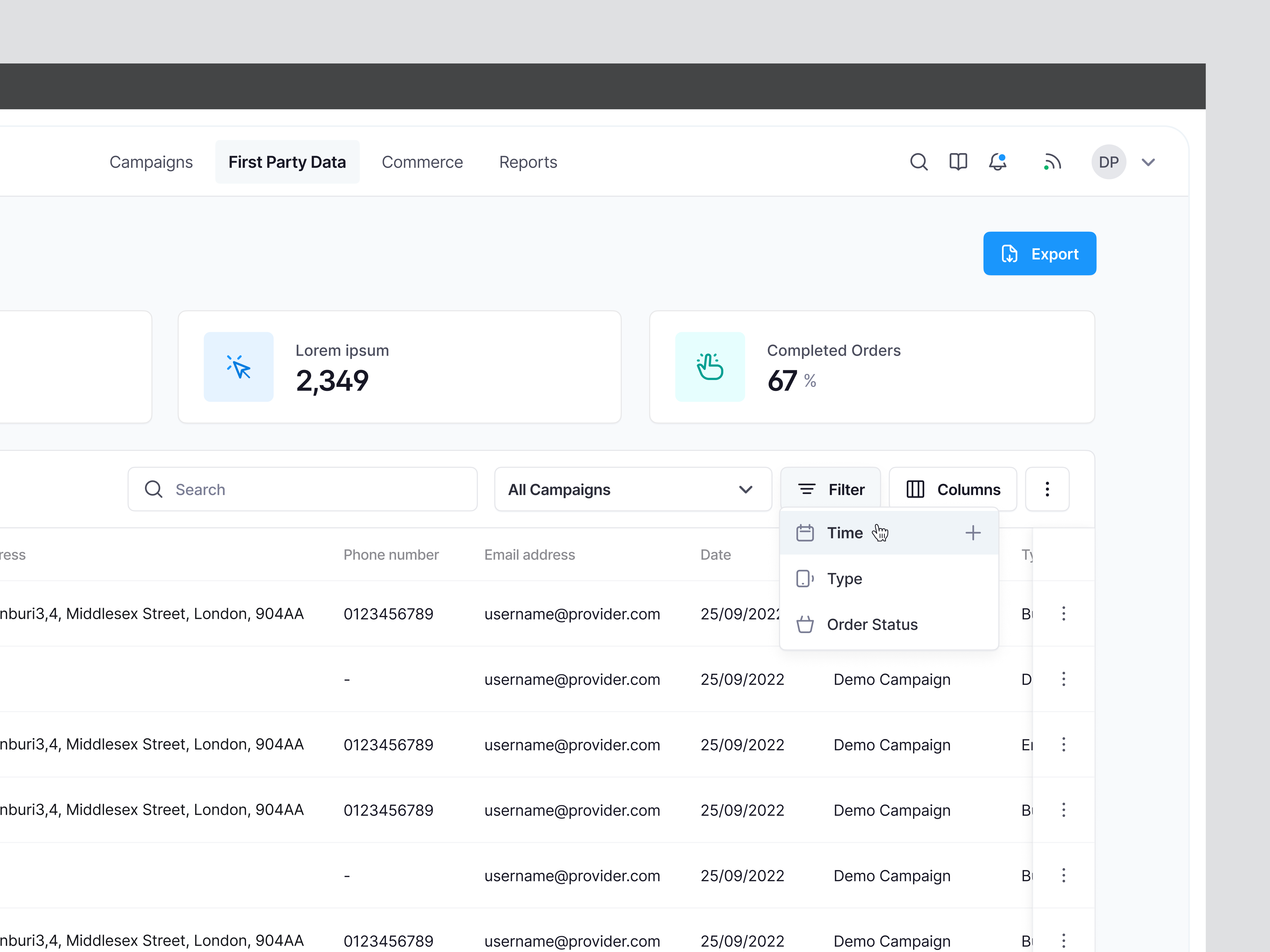This screenshot has height=952, width=1270.
Task: Click phone number 0123456789 in third row
Action: [388, 745]
